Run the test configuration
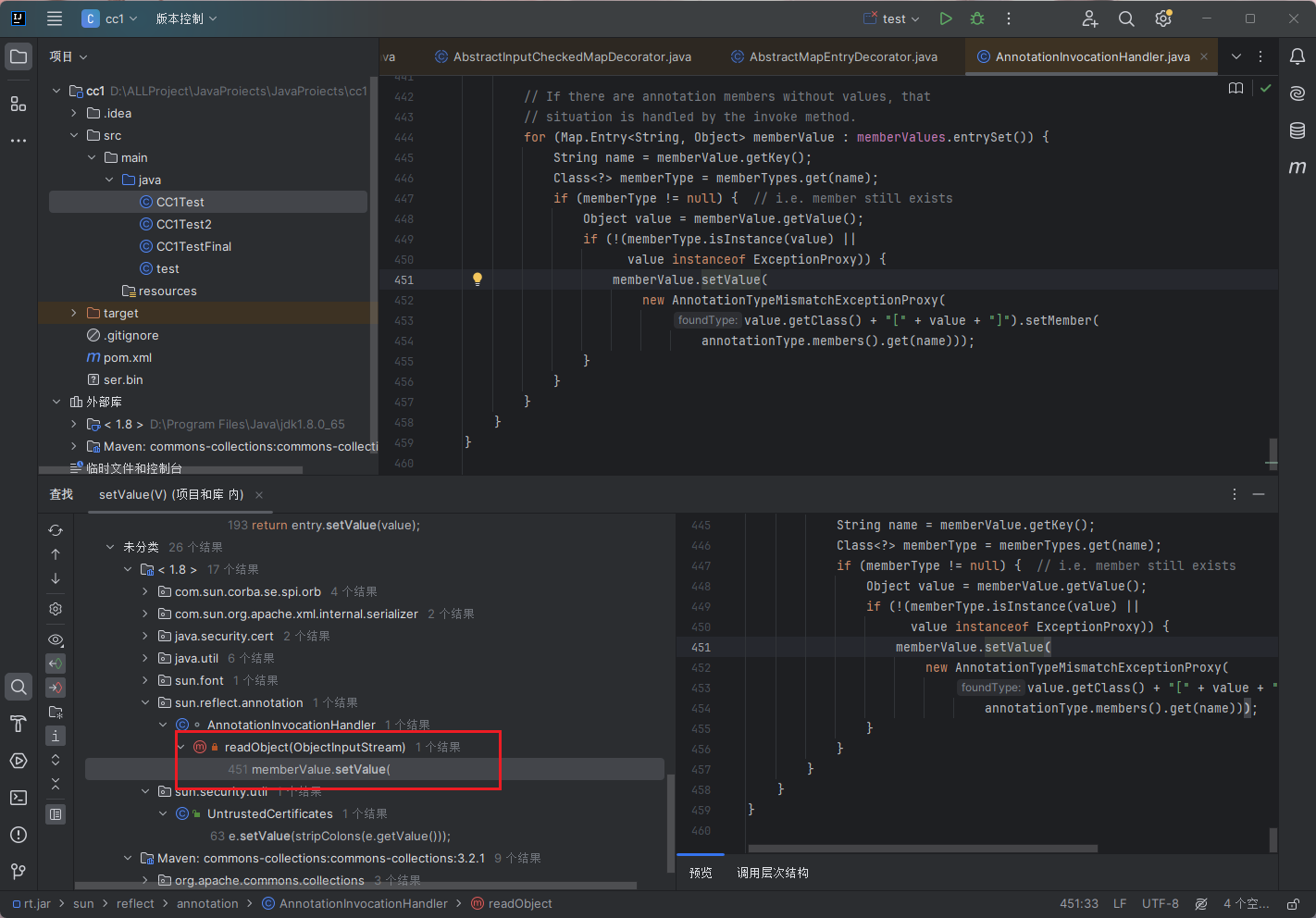 click(x=945, y=19)
